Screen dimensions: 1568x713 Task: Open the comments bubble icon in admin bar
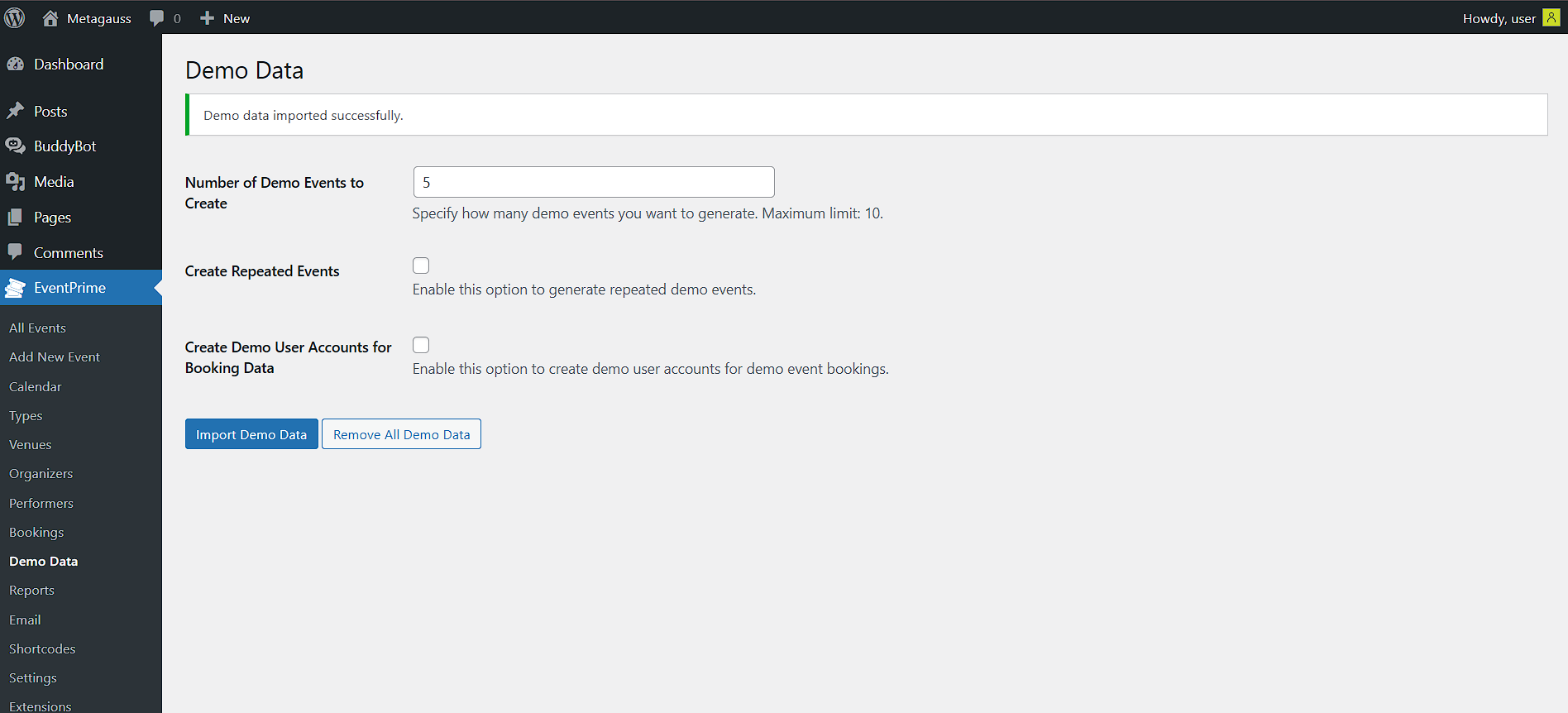[x=156, y=18]
